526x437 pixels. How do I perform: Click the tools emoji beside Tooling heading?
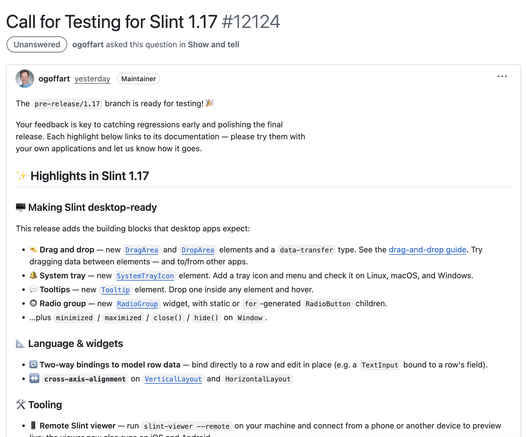pos(20,404)
